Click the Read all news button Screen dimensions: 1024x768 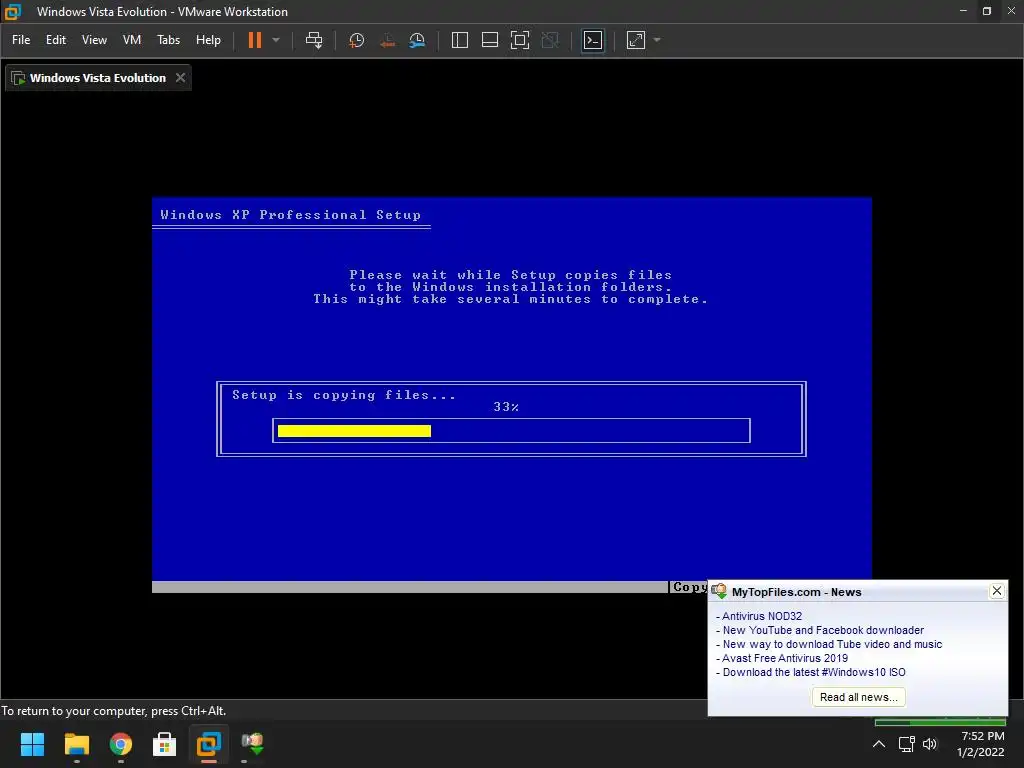coord(859,697)
